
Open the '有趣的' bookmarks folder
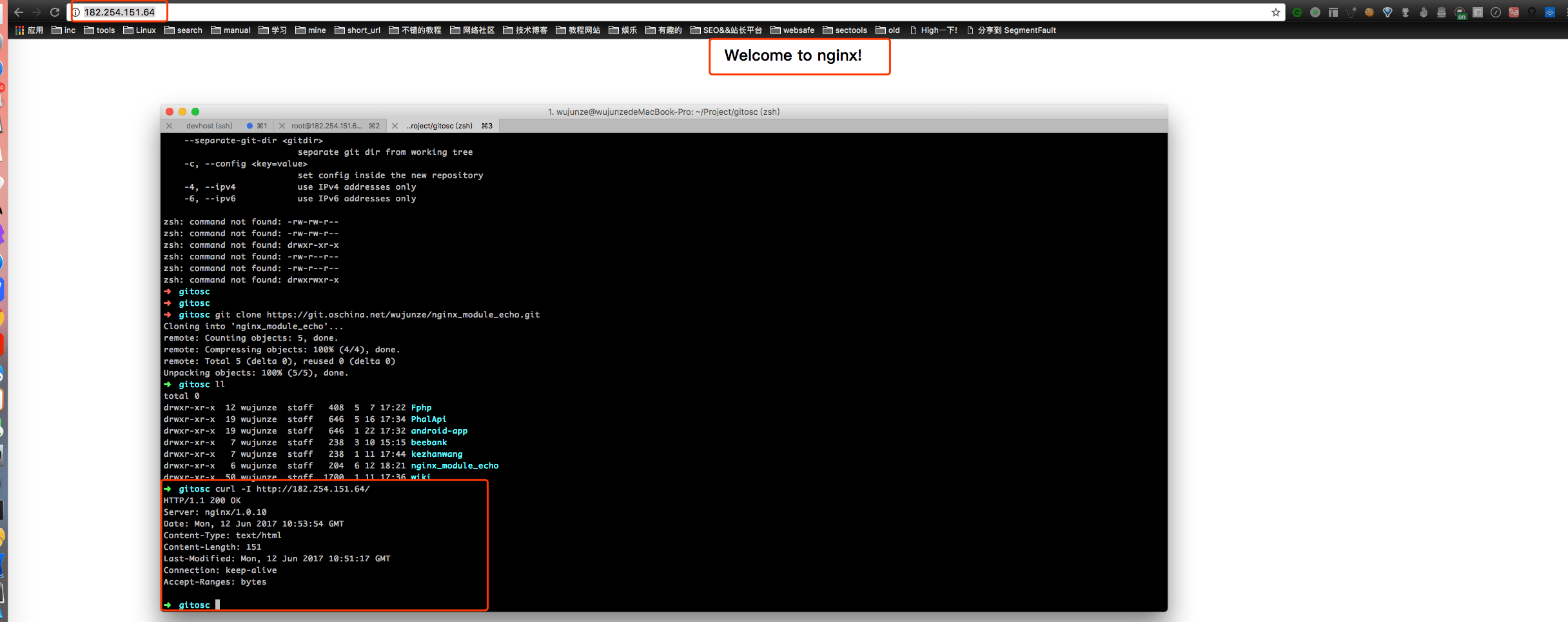click(x=663, y=30)
